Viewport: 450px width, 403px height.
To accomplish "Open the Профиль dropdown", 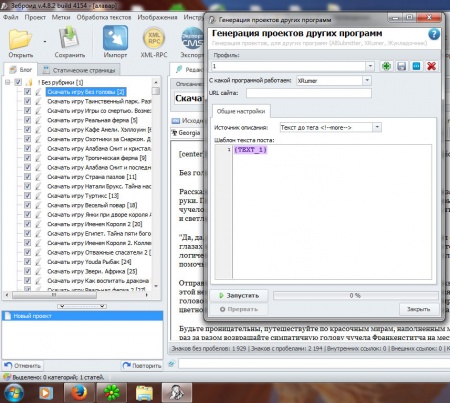I will [x=370, y=66].
